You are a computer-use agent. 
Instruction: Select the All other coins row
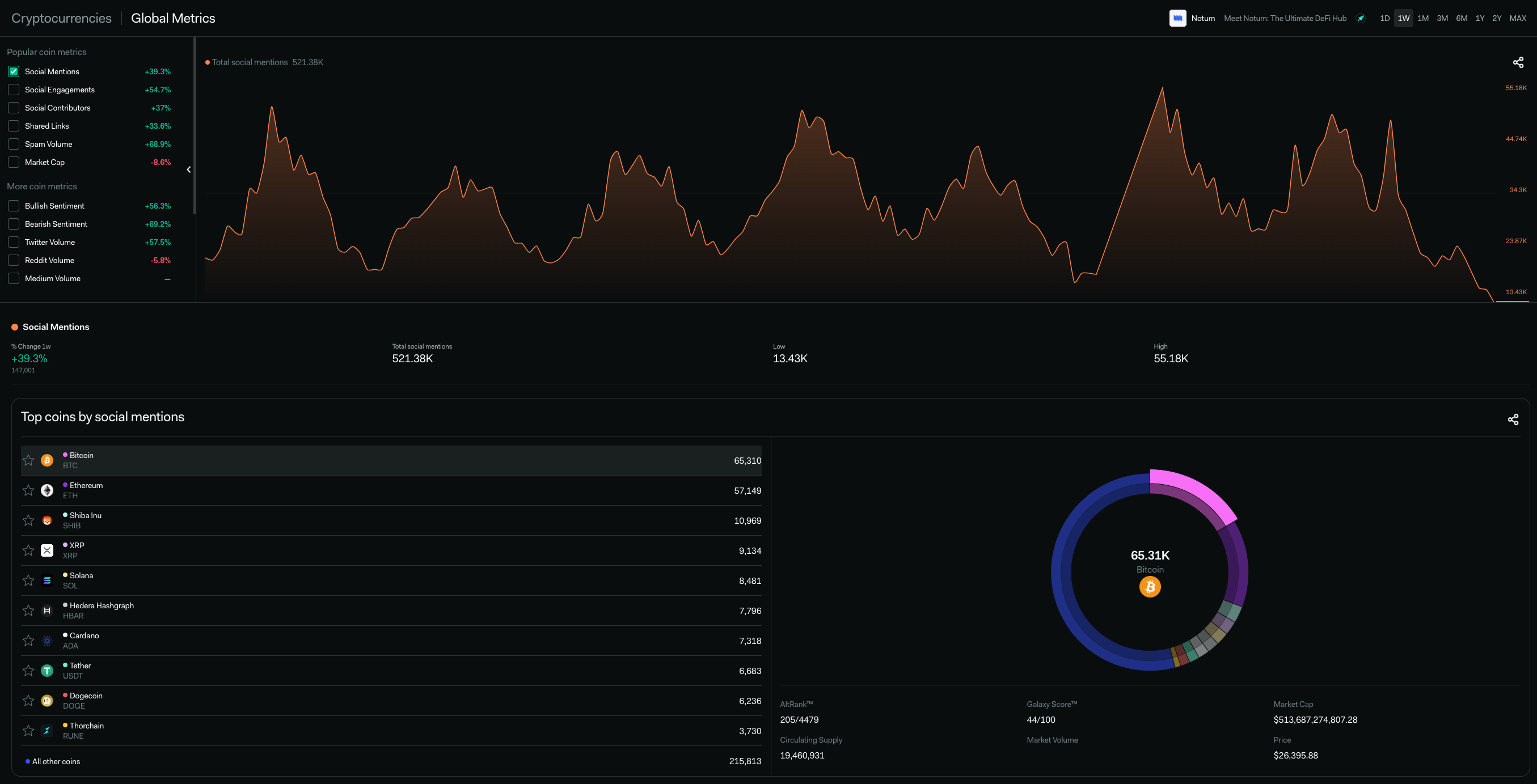(56, 761)
